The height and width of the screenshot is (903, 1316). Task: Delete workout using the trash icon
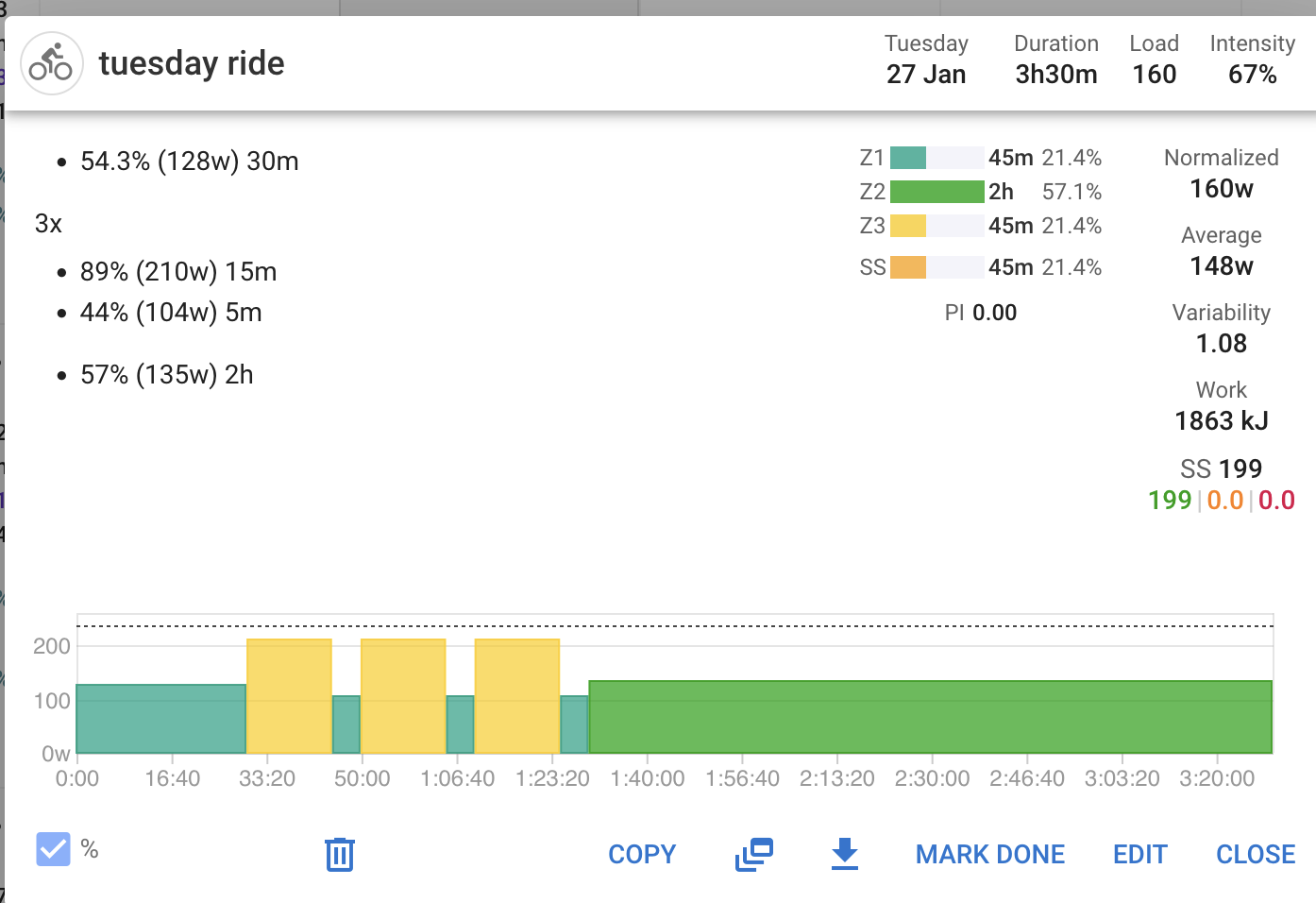point(339,854)
